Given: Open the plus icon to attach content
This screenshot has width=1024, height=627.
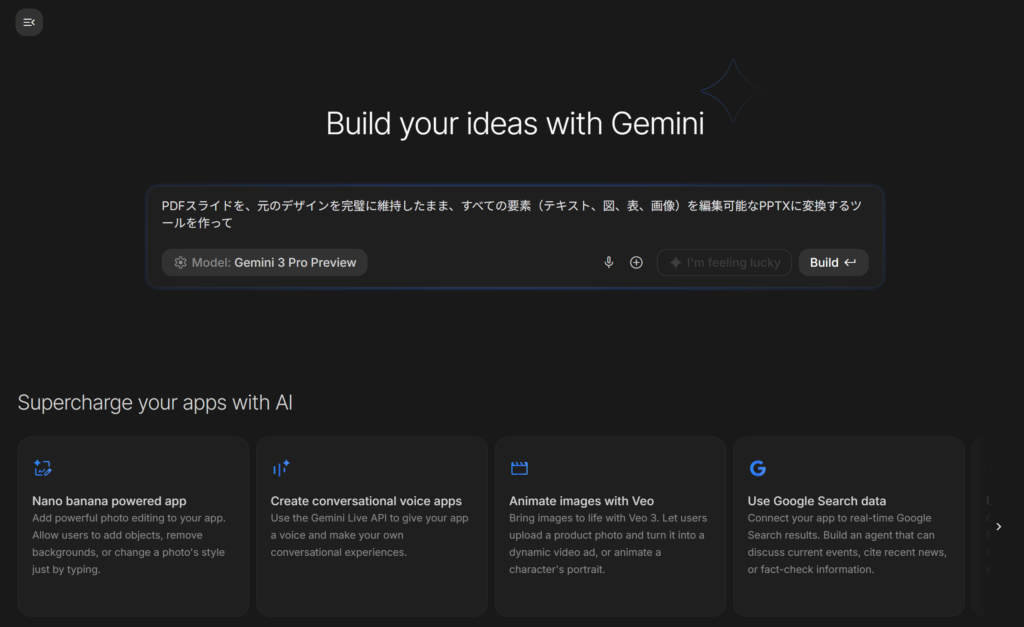Looking at the screenshot, I should click(636, 262).
